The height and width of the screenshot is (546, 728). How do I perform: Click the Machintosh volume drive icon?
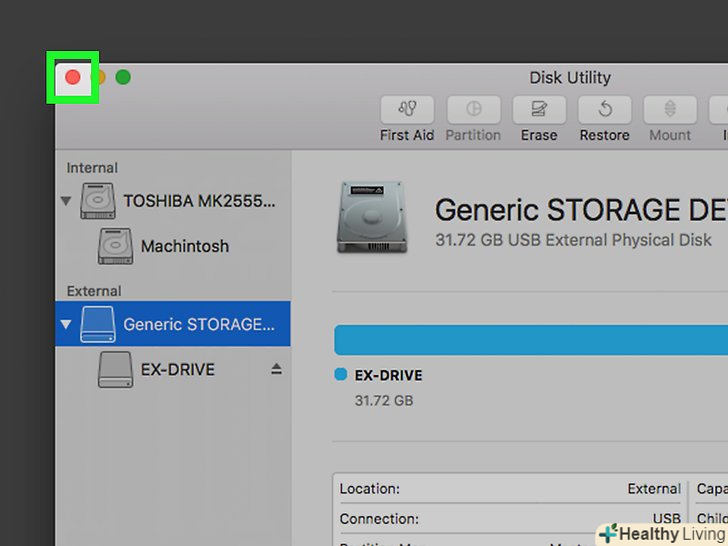tap(115, 246)
